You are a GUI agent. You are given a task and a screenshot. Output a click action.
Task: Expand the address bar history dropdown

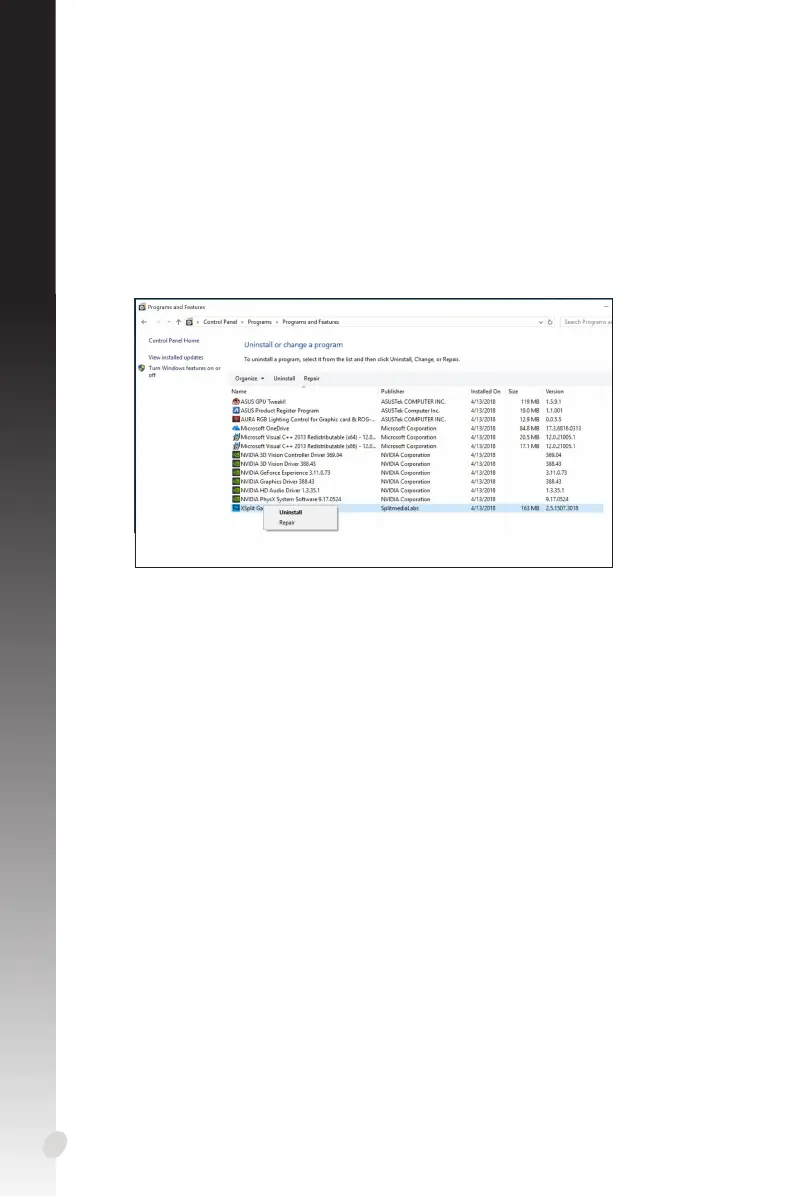click(x=541, y=322)
